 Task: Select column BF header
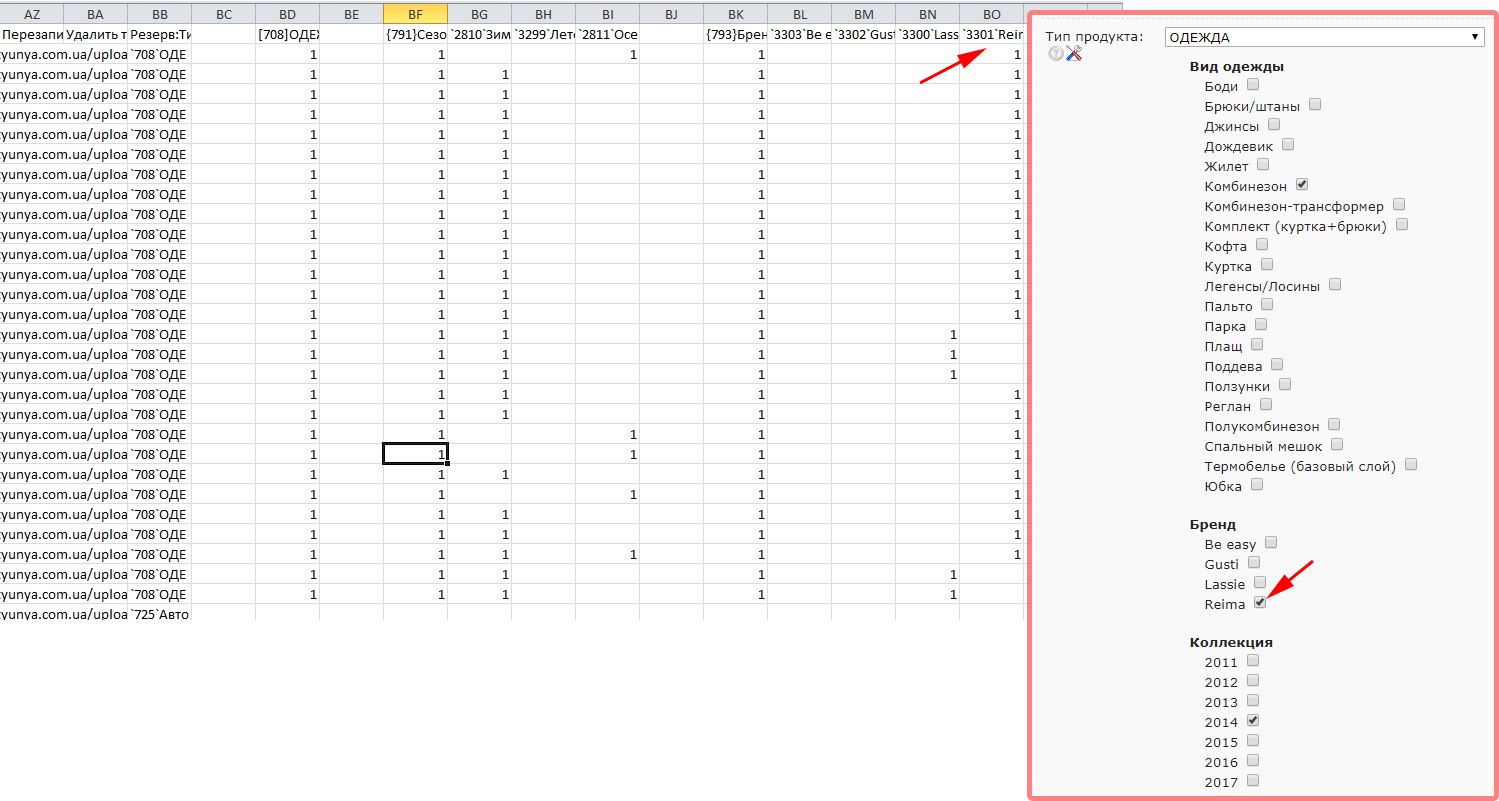(415, 14)
